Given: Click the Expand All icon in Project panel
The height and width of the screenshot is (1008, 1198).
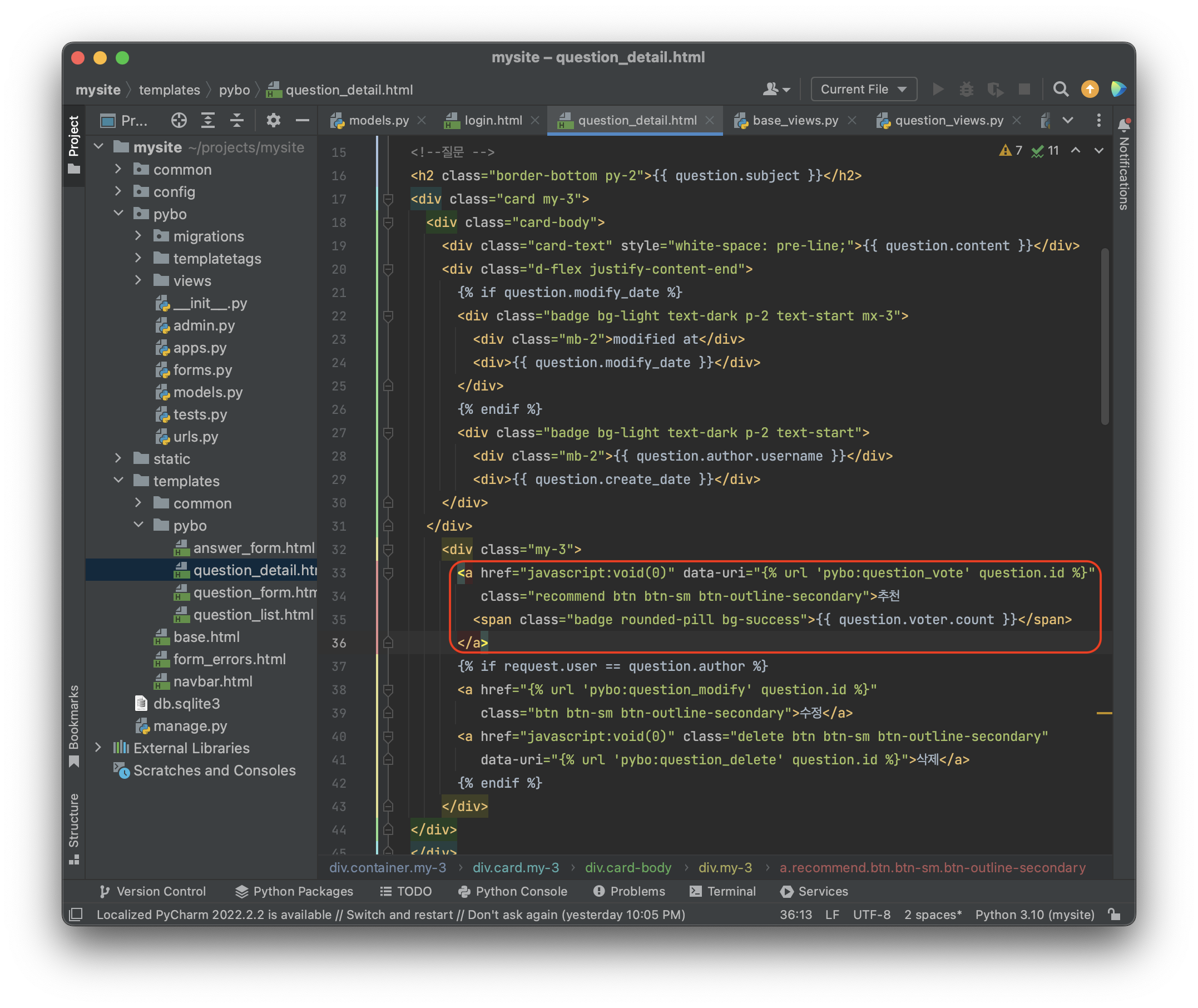Looking at the screenshot, I should [208, 120].
